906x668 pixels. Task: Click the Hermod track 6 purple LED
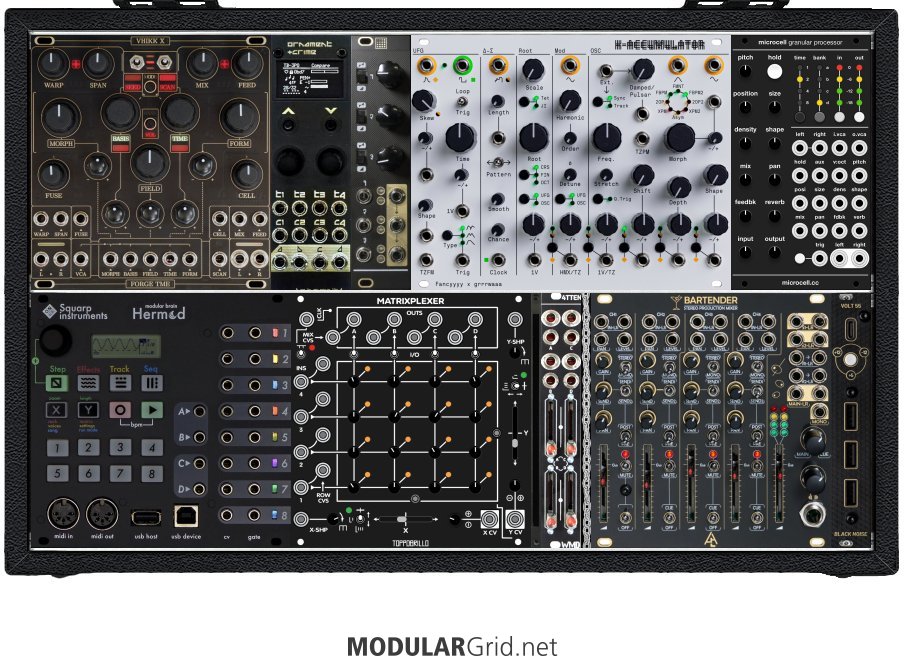(276, 463)
